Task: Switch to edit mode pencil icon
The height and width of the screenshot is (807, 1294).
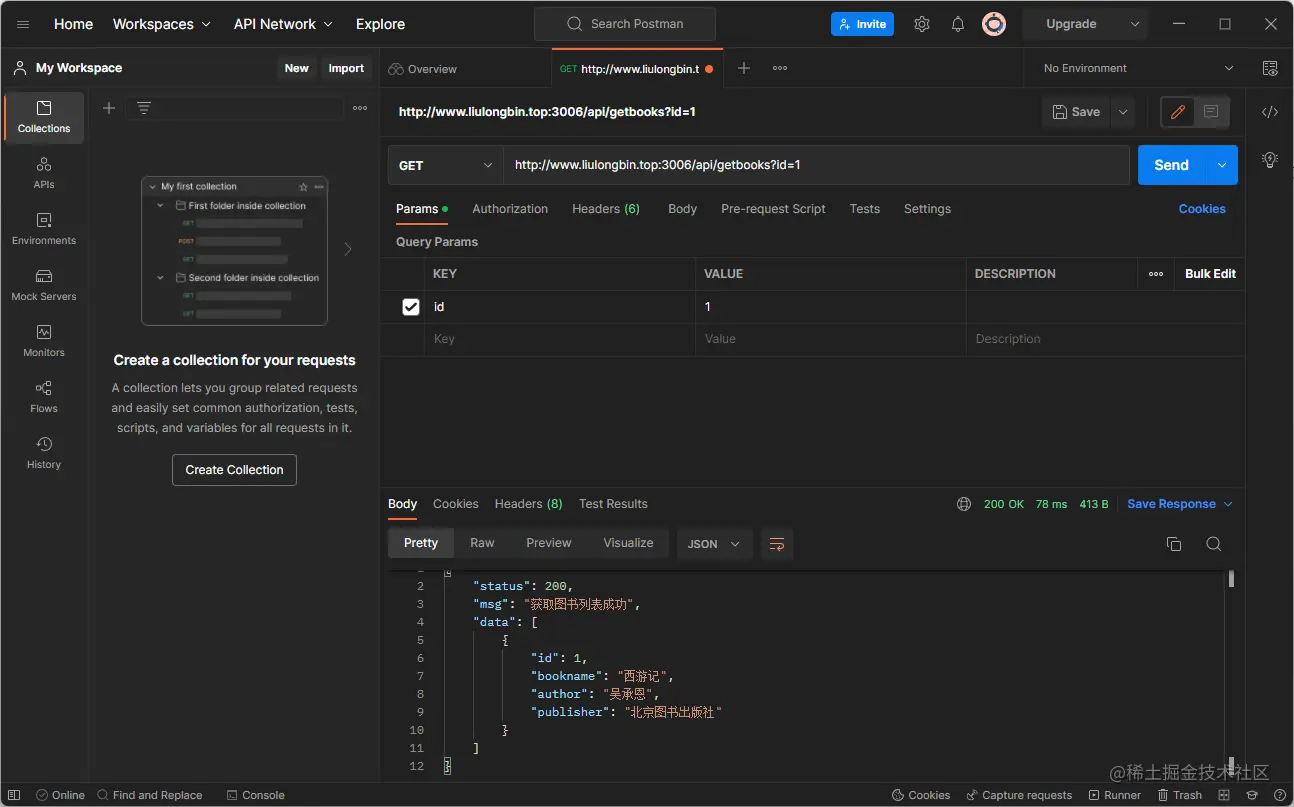Action: tap(1178, 112)
